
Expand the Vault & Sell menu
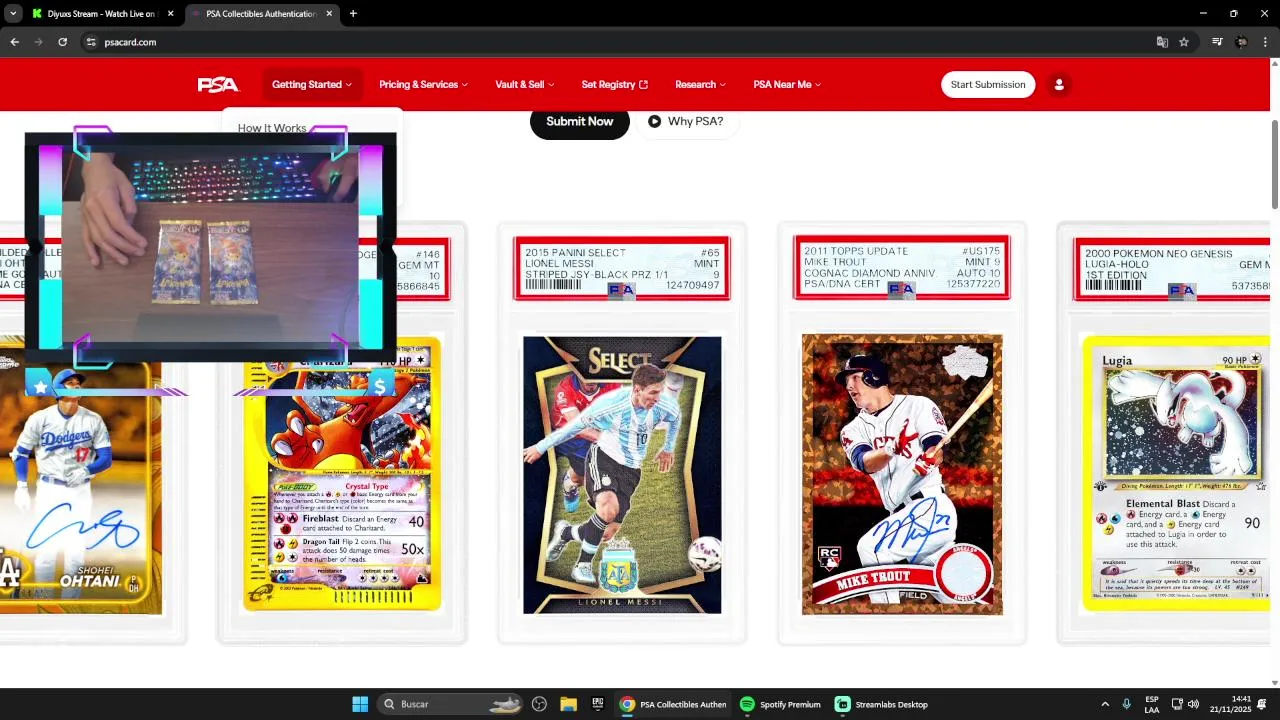(525, 85)
